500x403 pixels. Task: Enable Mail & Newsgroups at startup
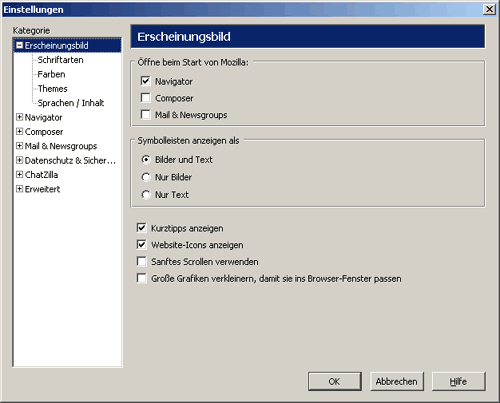coord(145,114)
